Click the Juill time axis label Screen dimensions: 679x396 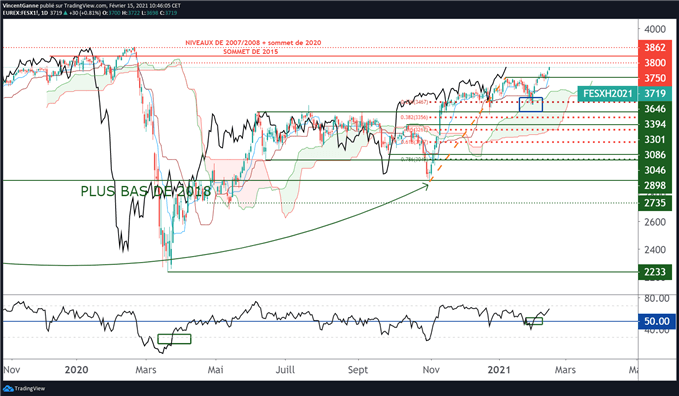tap(285, 370)
